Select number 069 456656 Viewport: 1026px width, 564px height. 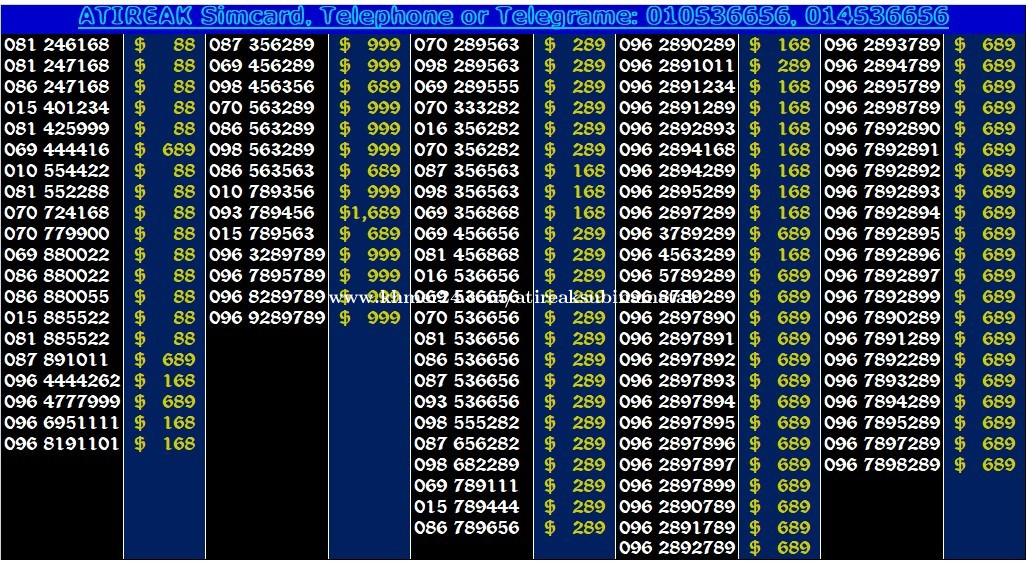click(467, 234)
